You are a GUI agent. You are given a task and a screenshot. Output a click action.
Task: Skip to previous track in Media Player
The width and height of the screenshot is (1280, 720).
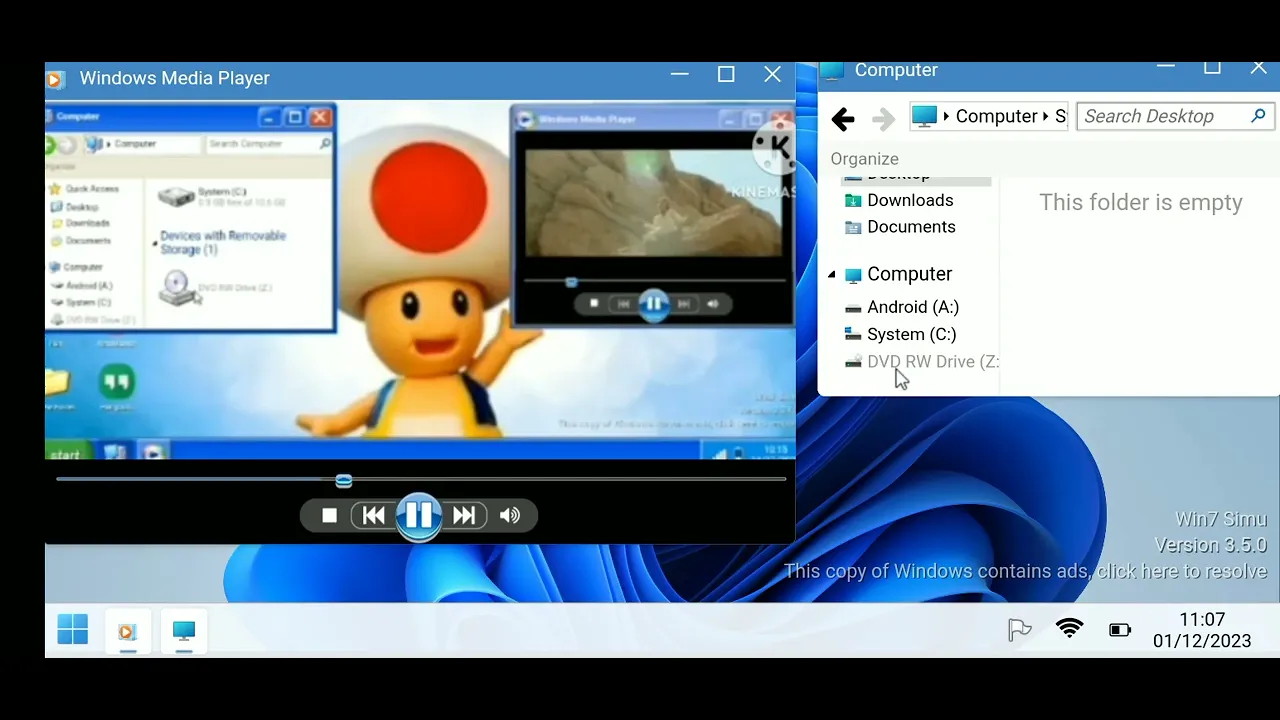373,515
